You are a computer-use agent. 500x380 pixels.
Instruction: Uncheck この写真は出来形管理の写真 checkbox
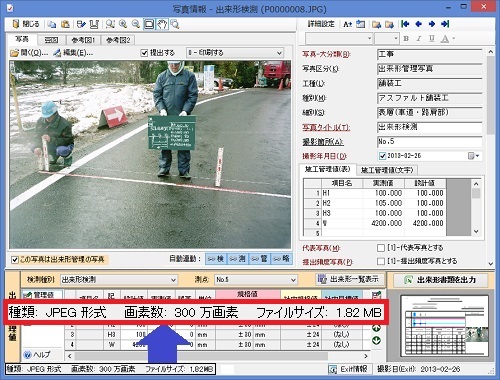click(15, 260)
